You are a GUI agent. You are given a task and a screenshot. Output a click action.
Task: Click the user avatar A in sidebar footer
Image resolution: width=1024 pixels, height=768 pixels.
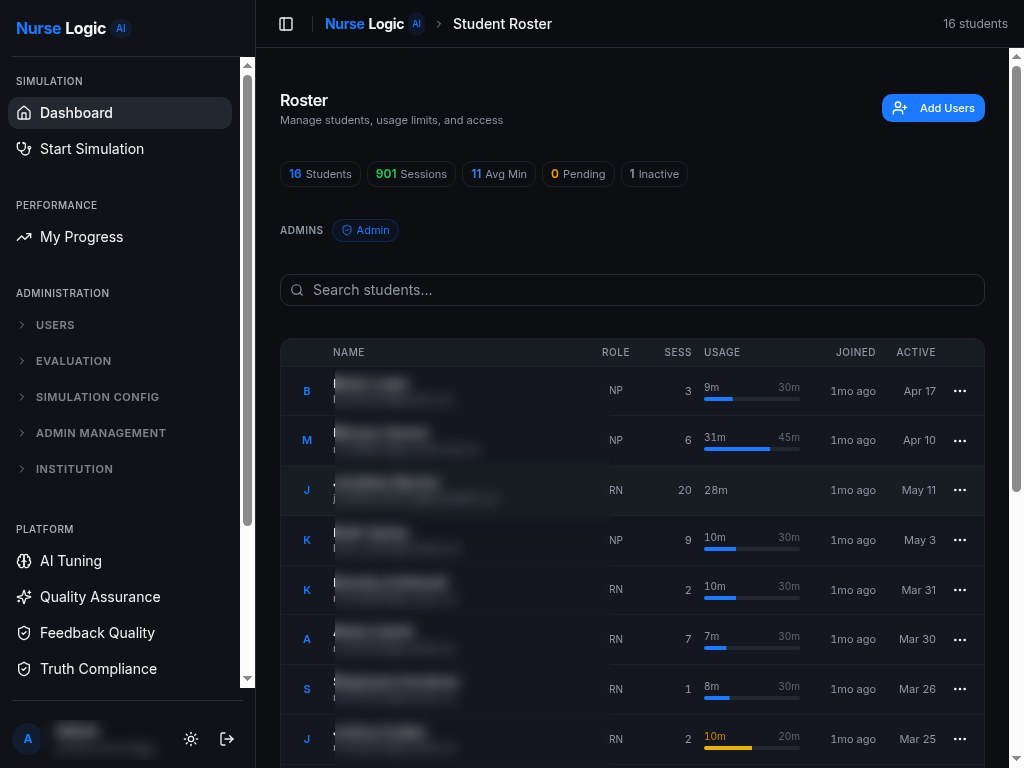[x=27, y=739]
